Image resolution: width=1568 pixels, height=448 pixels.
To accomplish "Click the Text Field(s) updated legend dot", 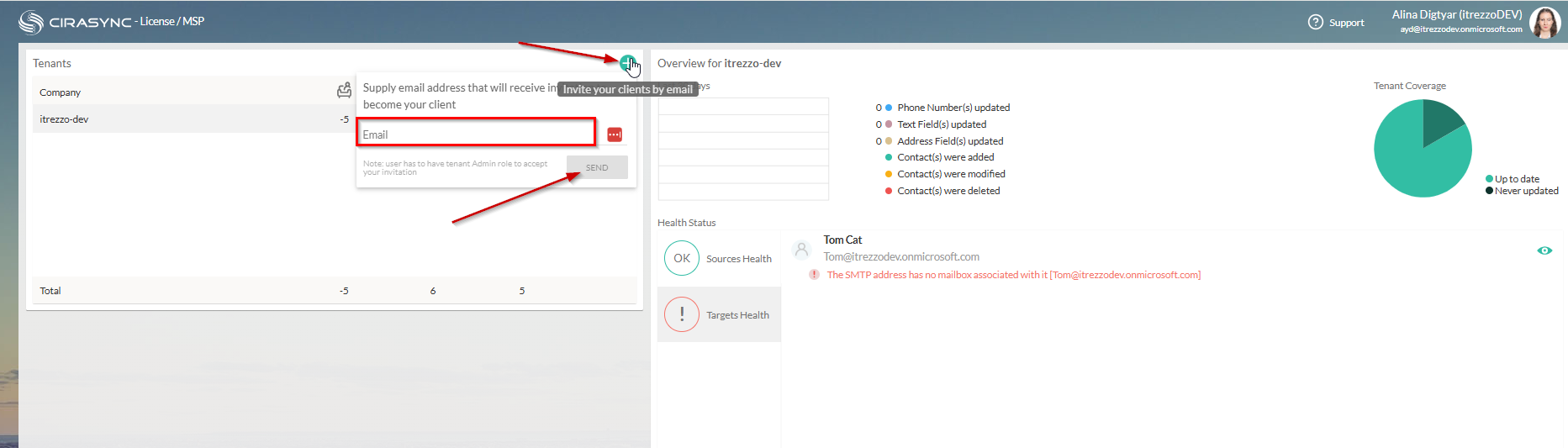I will tap(889, 124).
